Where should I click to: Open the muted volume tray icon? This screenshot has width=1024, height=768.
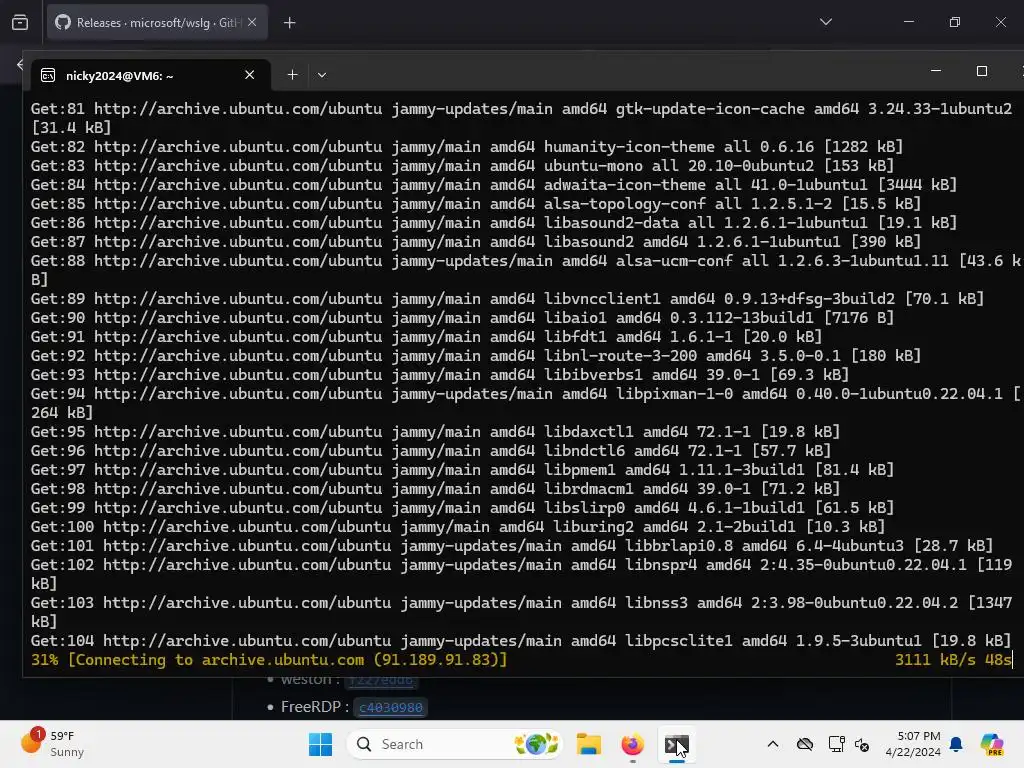[861, 744]
